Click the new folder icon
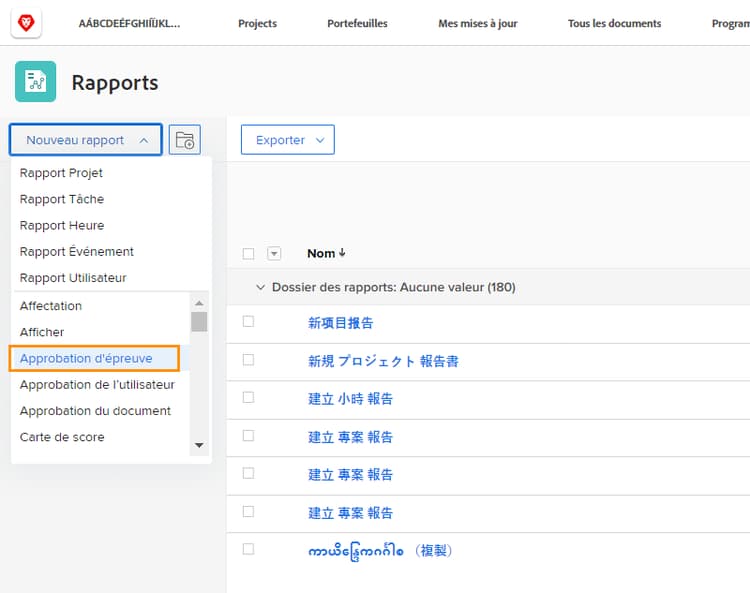Image resolution: width=750 pixels, height=593 pixels. tap(185, 140)
